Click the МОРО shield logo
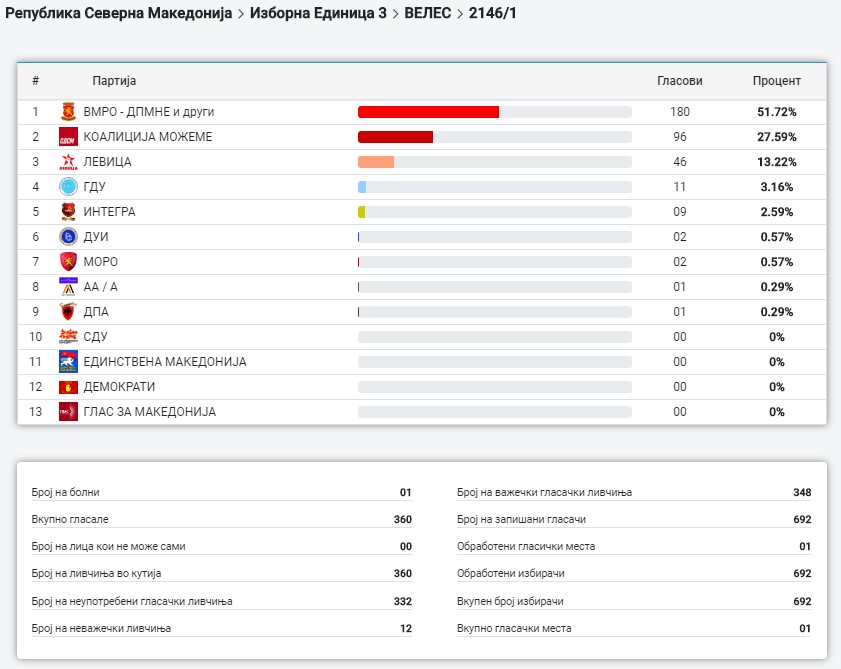 [x=68, y=262]
